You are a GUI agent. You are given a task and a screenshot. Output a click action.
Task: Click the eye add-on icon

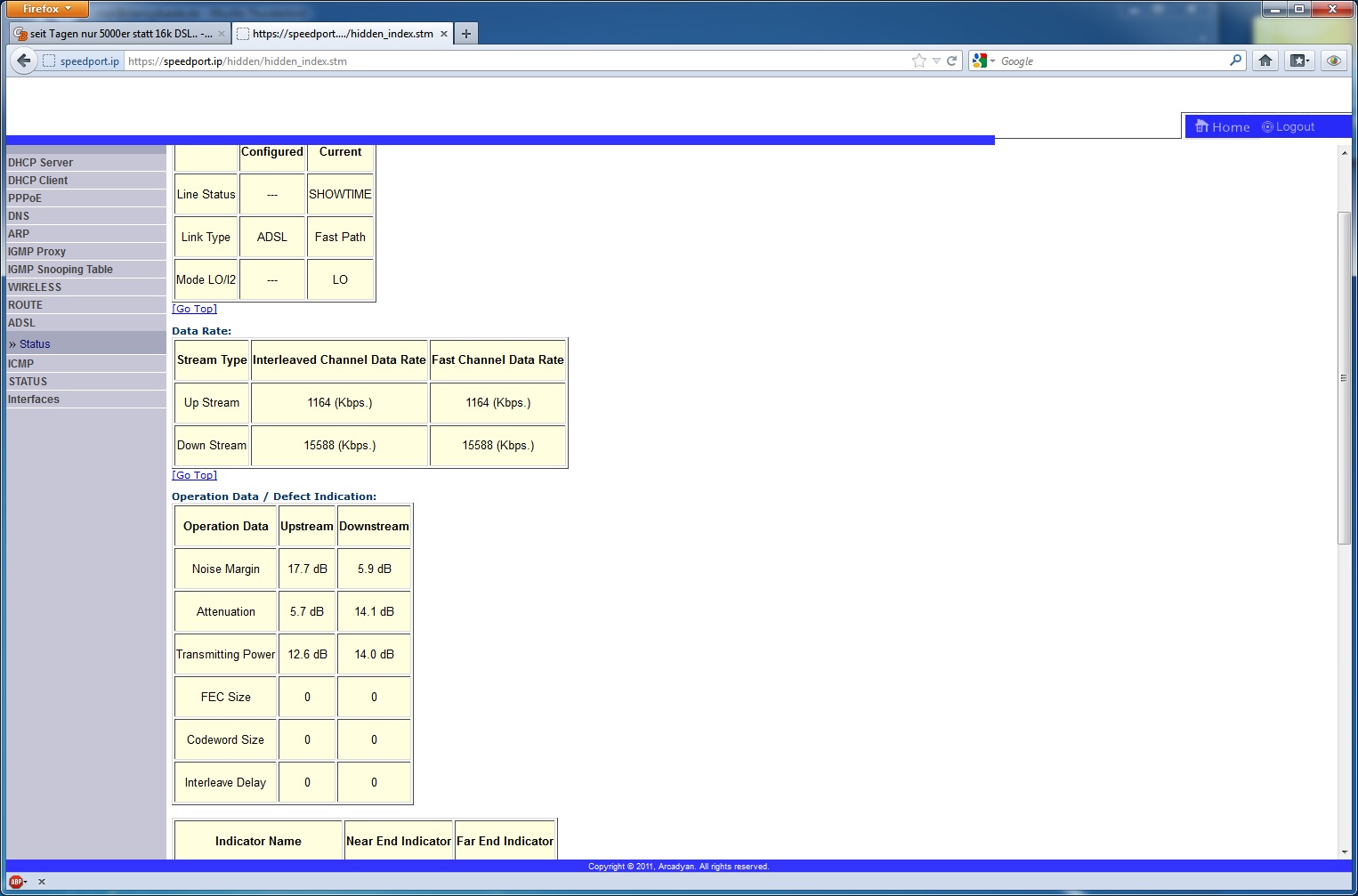tap(1333, 61)
